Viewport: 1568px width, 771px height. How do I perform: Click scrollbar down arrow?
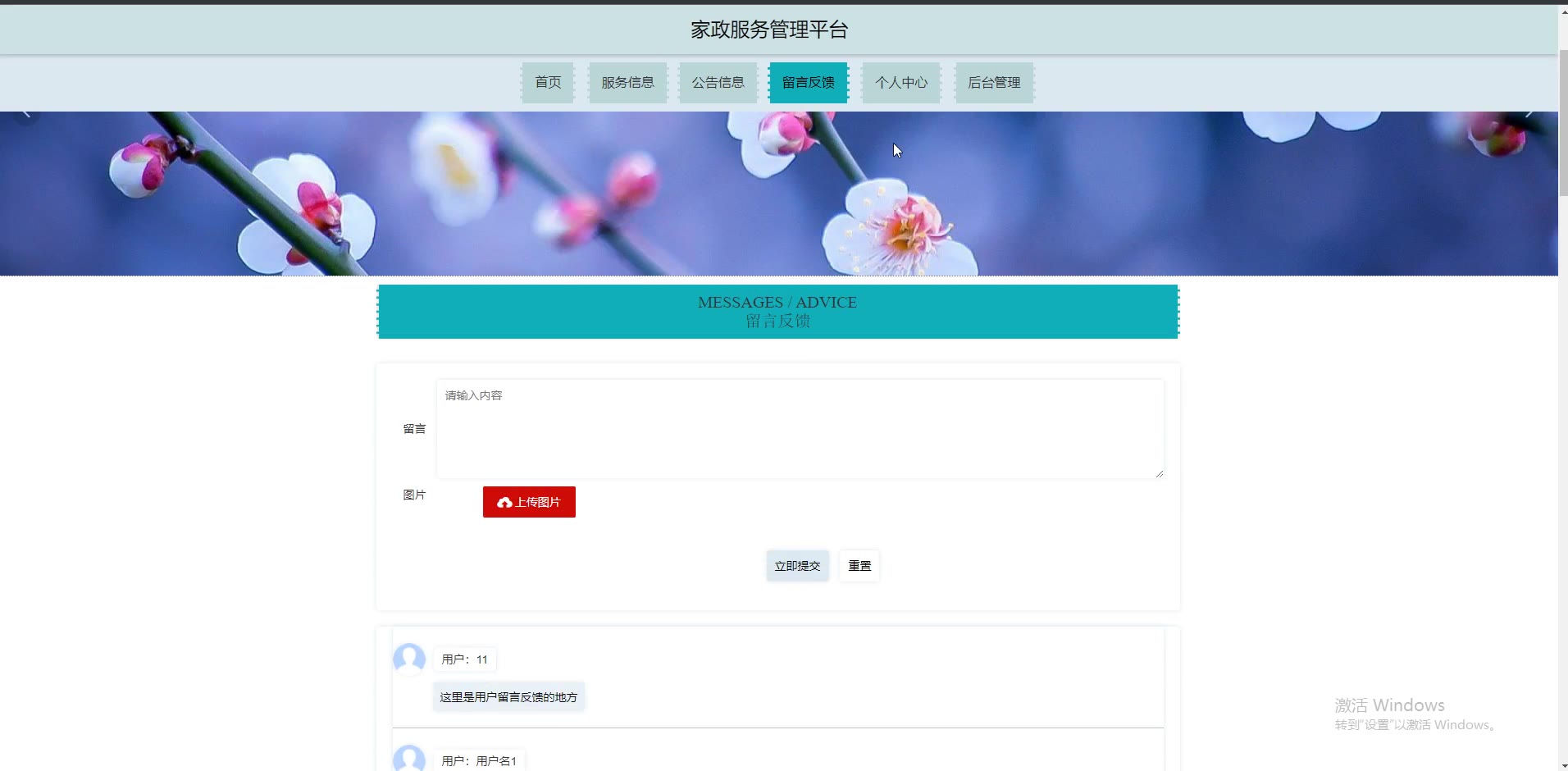click(x=1563, y=765)
